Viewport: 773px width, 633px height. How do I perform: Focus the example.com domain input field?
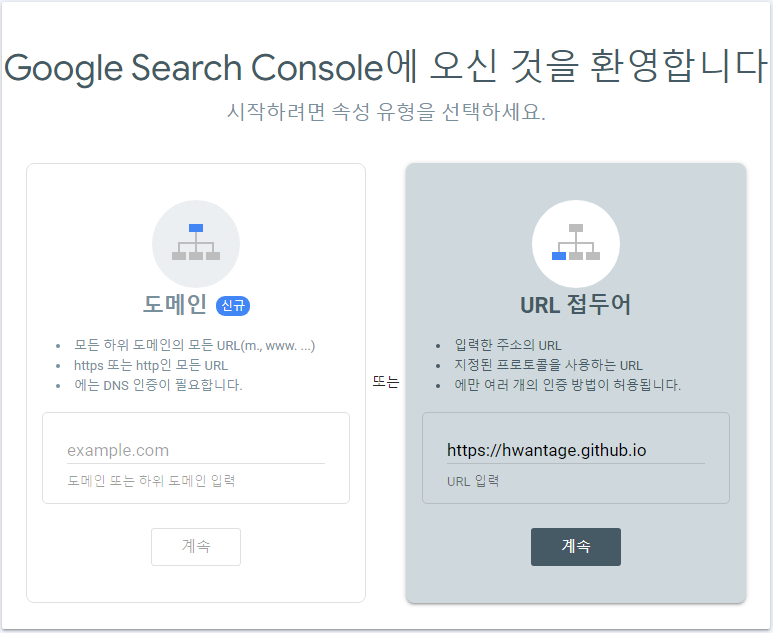pyautogui.click(x=196, y=450)
